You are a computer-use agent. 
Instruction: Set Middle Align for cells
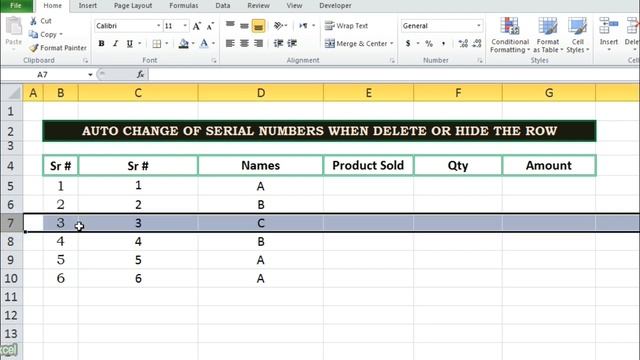pos(244,26)
